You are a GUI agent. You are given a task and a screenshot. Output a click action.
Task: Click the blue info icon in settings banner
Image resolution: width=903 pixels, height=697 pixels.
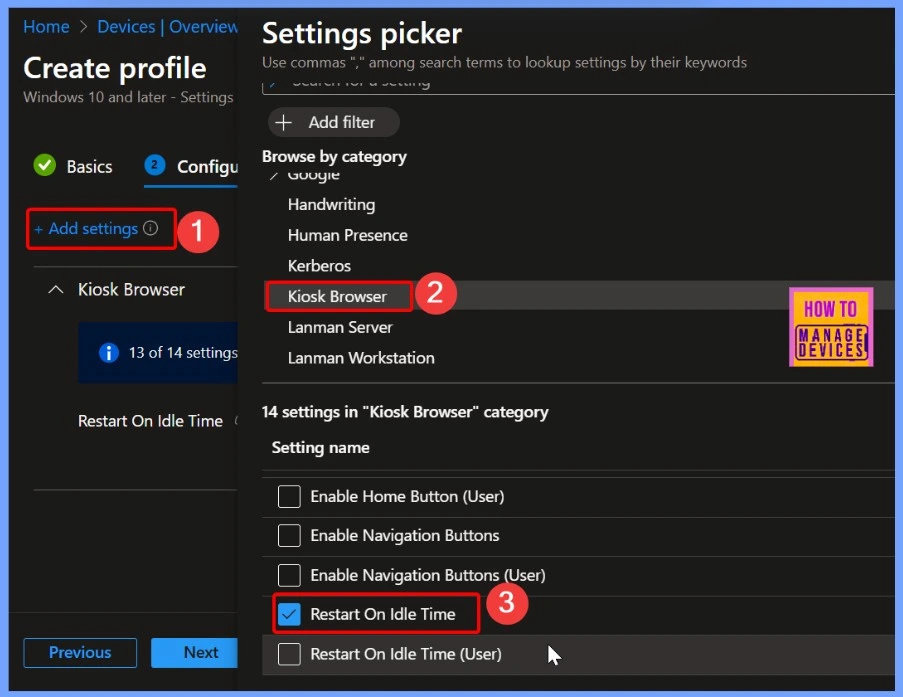tap(109, 352)
